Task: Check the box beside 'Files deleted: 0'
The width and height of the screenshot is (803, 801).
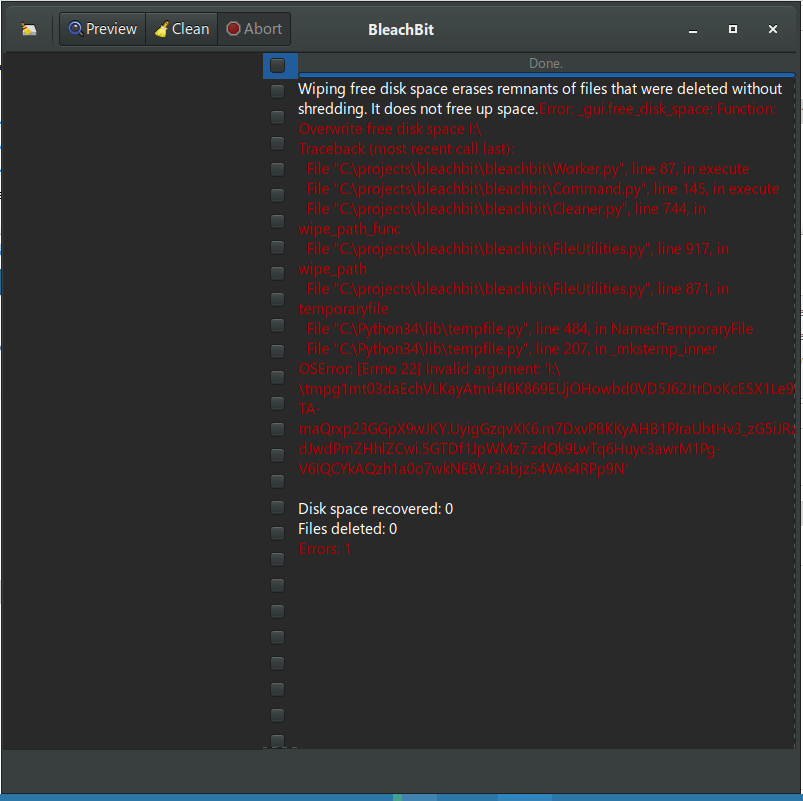Action: [x=277, y=533]
